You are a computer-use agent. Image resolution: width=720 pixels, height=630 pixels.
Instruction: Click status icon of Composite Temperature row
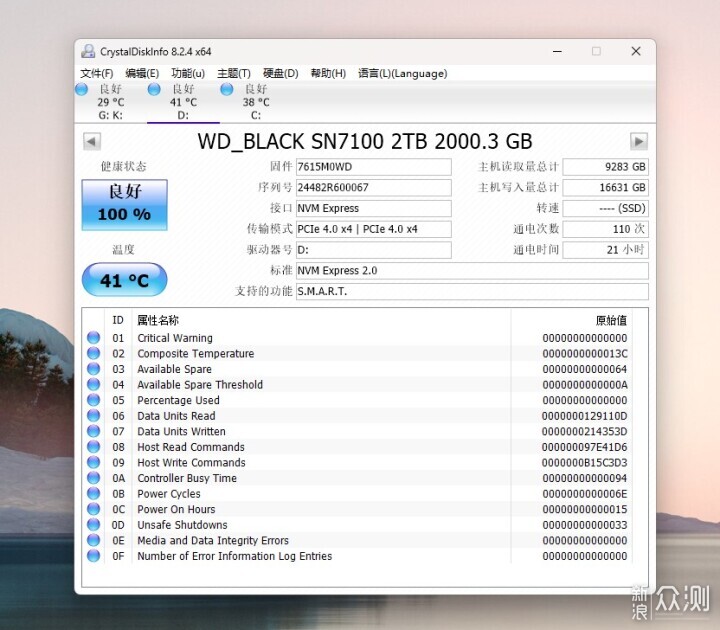tap(94, 353)
